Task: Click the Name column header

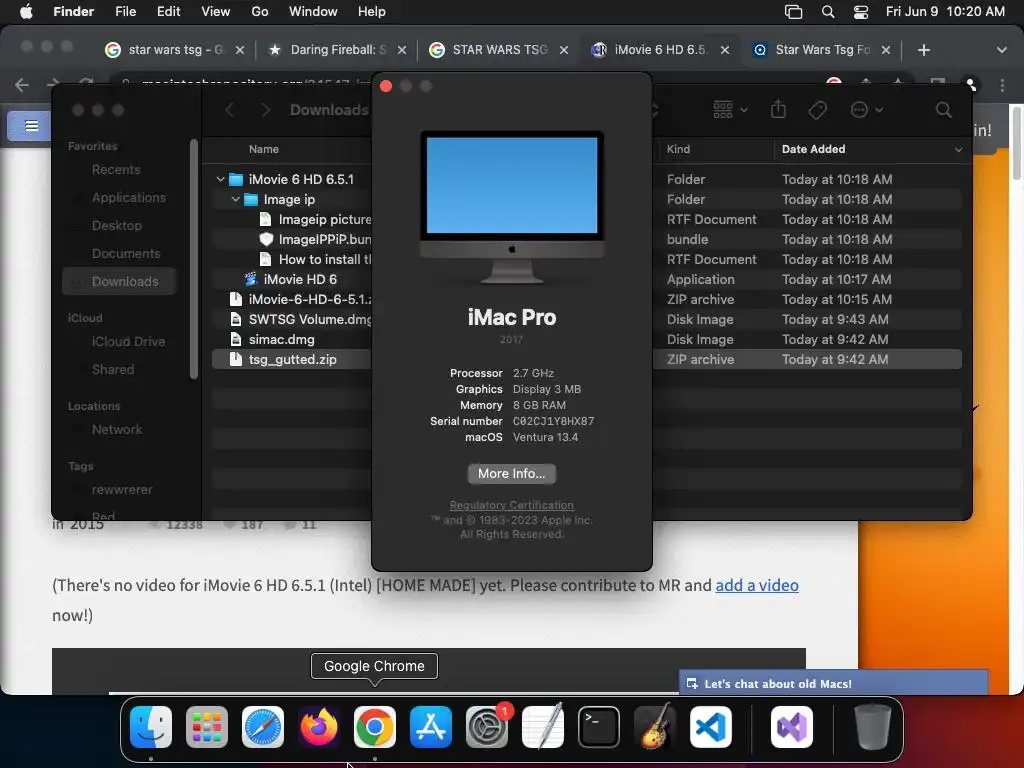Action: pos(264,150)
